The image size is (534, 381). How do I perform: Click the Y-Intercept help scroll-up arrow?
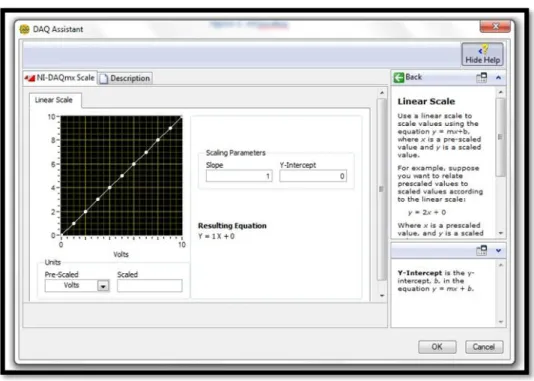500,265
